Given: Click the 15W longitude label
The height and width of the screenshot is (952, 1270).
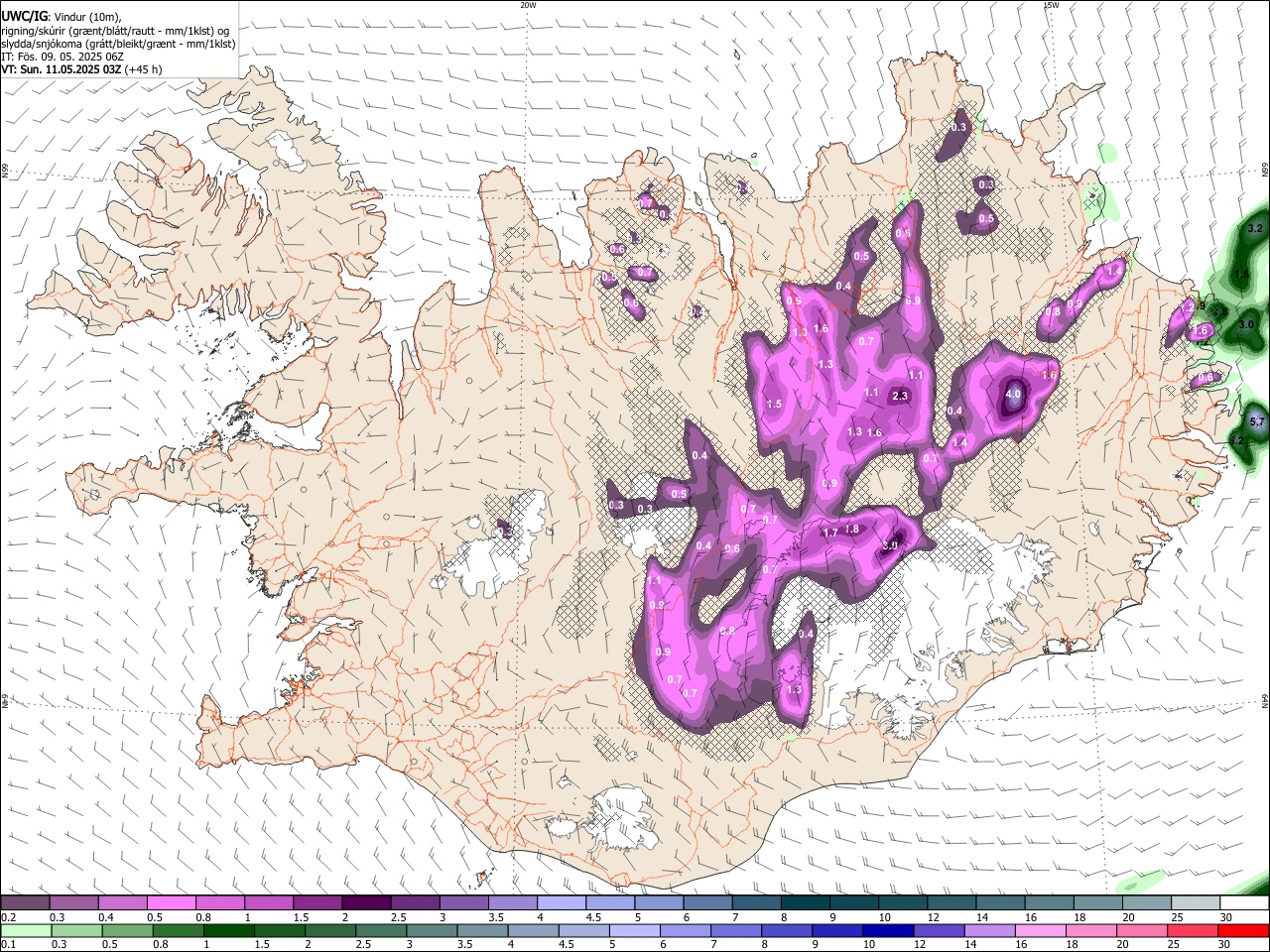Looking at the screenshot, I should [x=1051, y=5].
